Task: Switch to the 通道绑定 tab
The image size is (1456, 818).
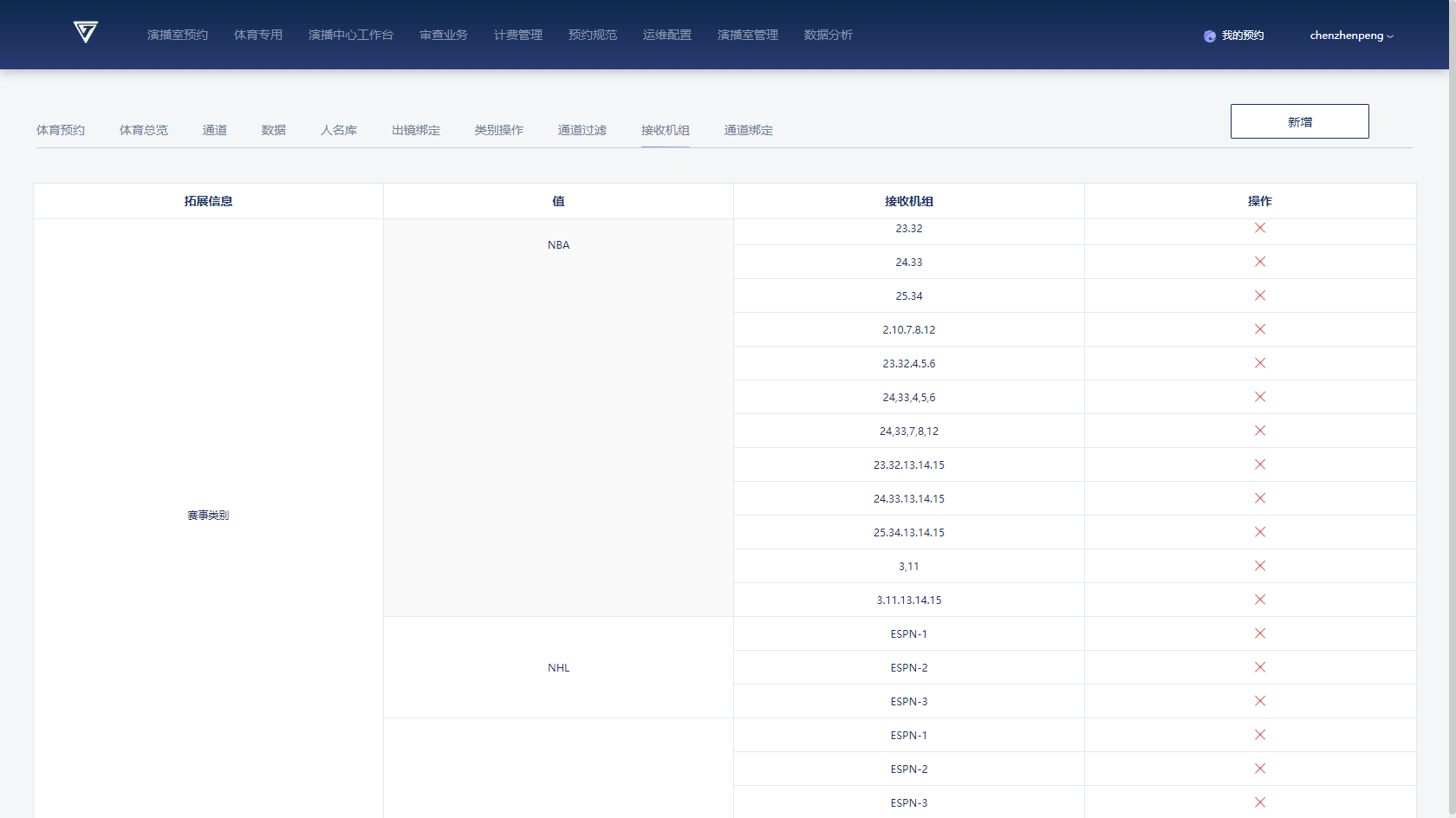Action: pos(748,130)
